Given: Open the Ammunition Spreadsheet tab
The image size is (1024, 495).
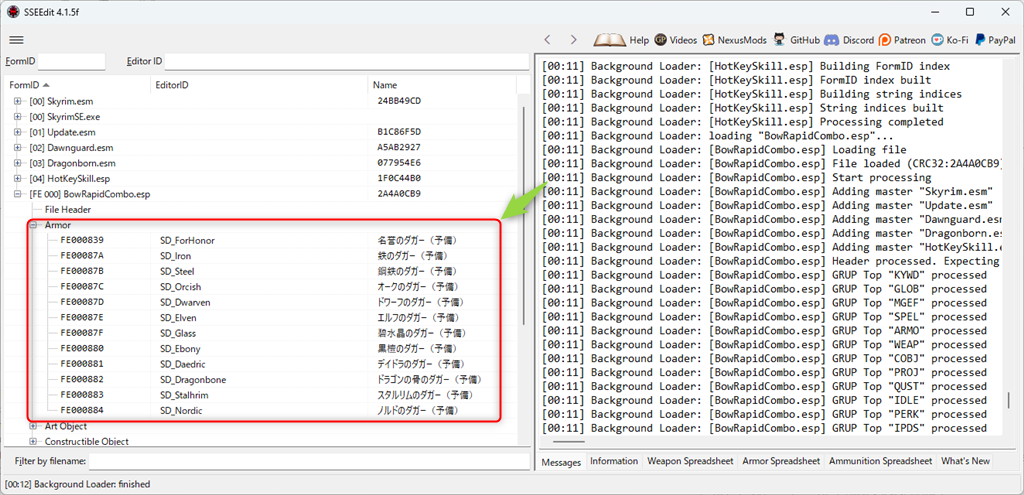Looking at the screenshot, I should pos(880,461).
